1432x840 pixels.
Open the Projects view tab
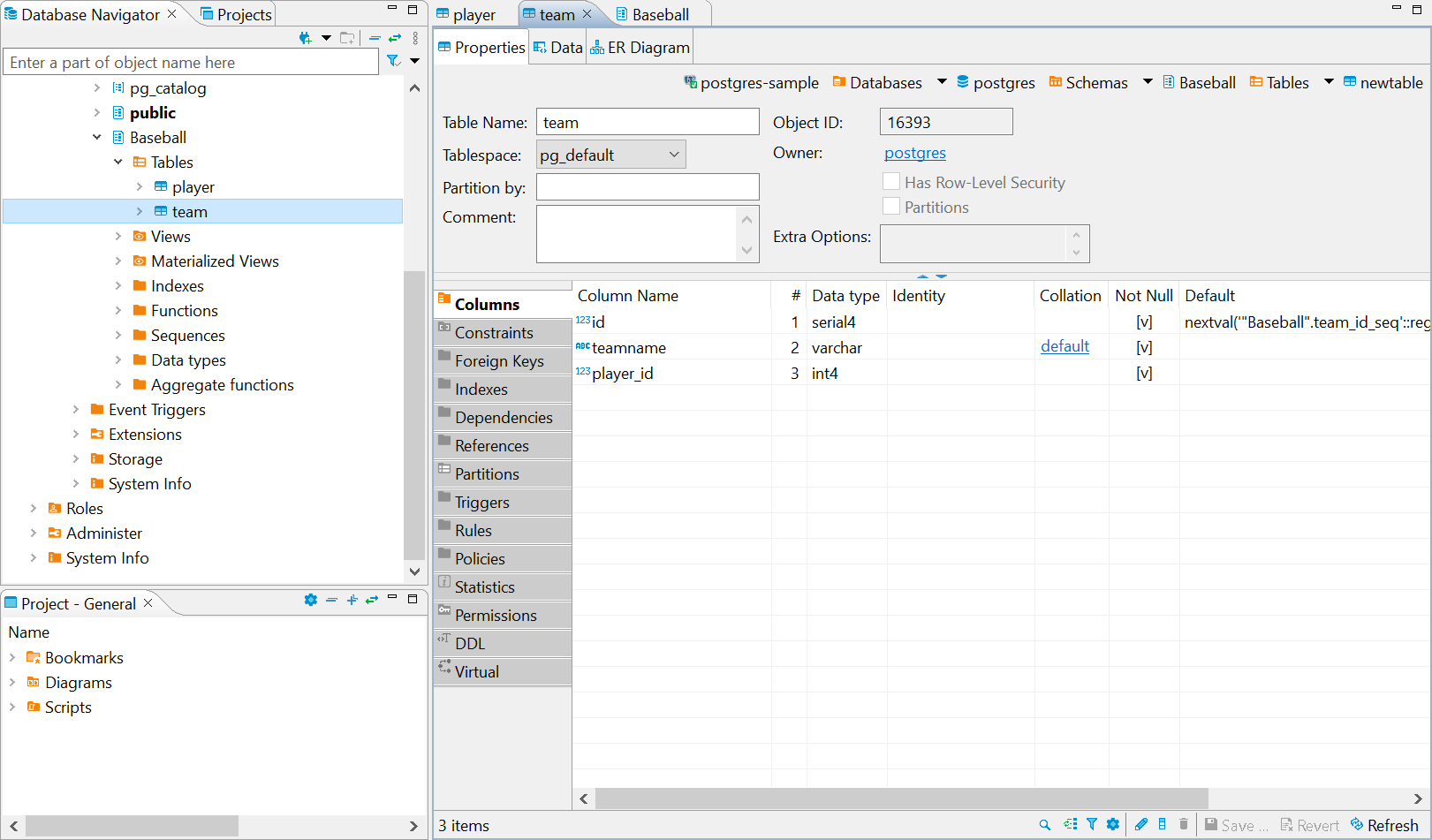(236, 14)
